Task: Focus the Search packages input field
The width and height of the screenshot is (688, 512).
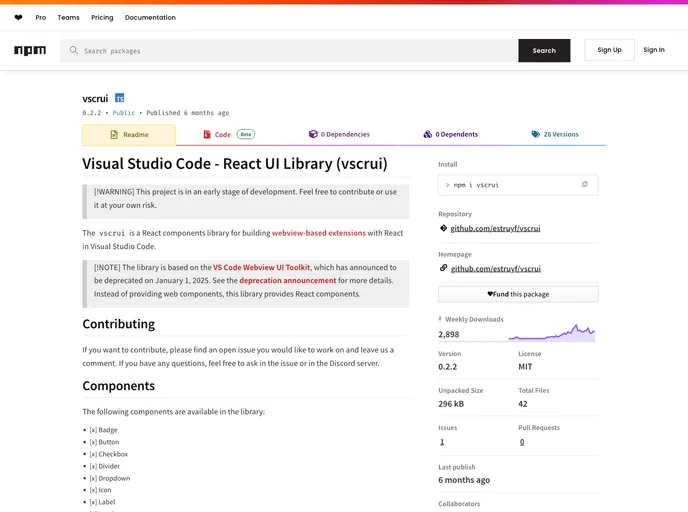Action: [x=289, y=50]
